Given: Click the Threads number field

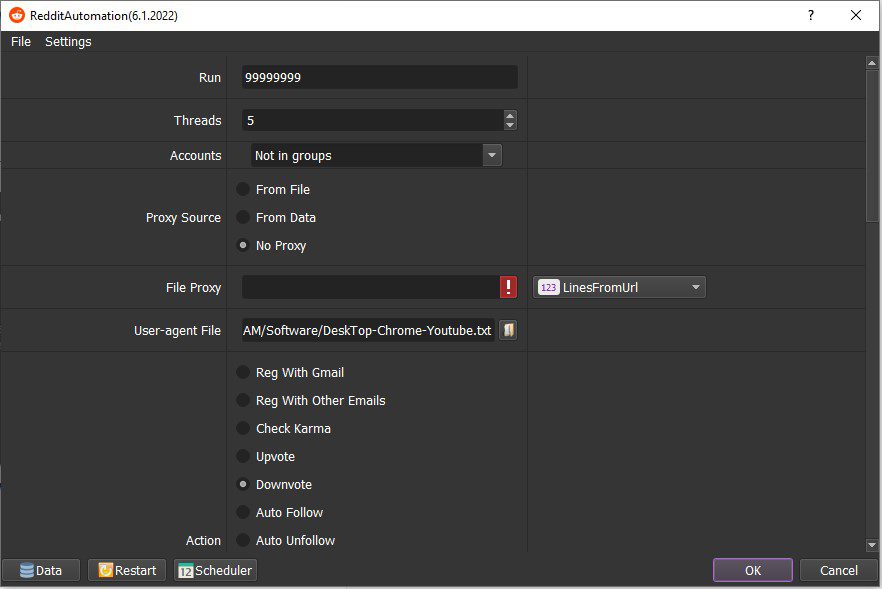Looking at the screenshot, I should tap(373, 120).
